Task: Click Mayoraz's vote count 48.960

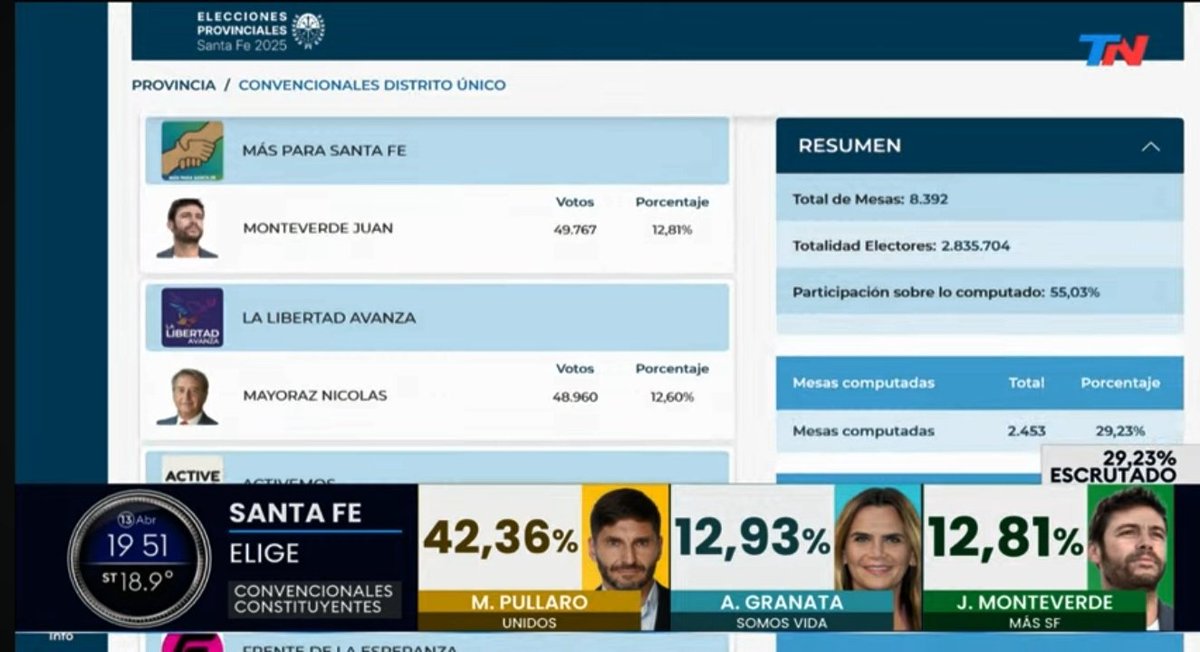Action: click(575, 397)
